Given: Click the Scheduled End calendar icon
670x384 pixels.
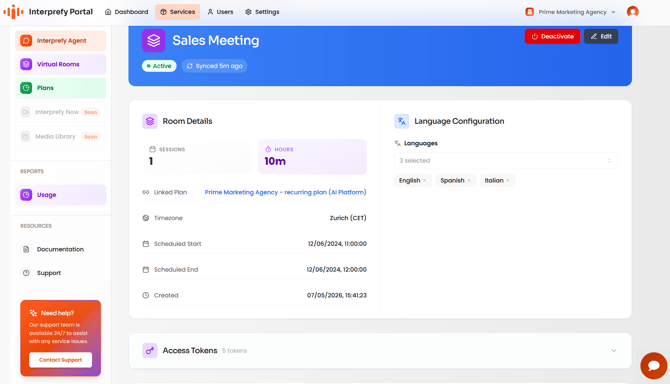Looking at the screenshot, I should pyautogui.click(x=146, y=270).
